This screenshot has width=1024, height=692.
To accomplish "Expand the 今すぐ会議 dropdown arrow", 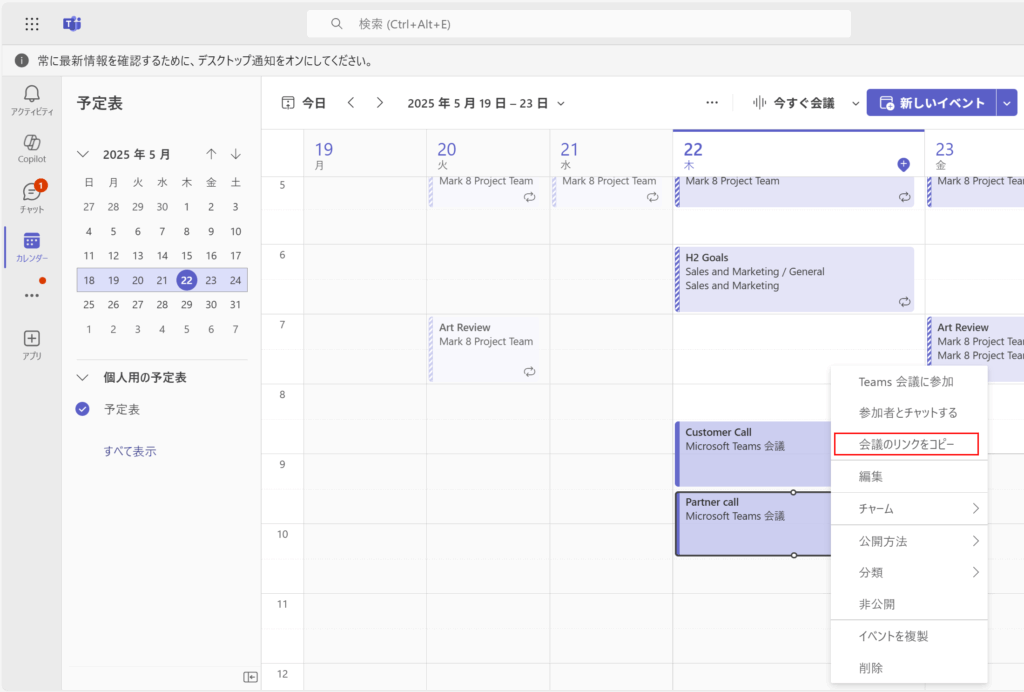I will 855,103.
